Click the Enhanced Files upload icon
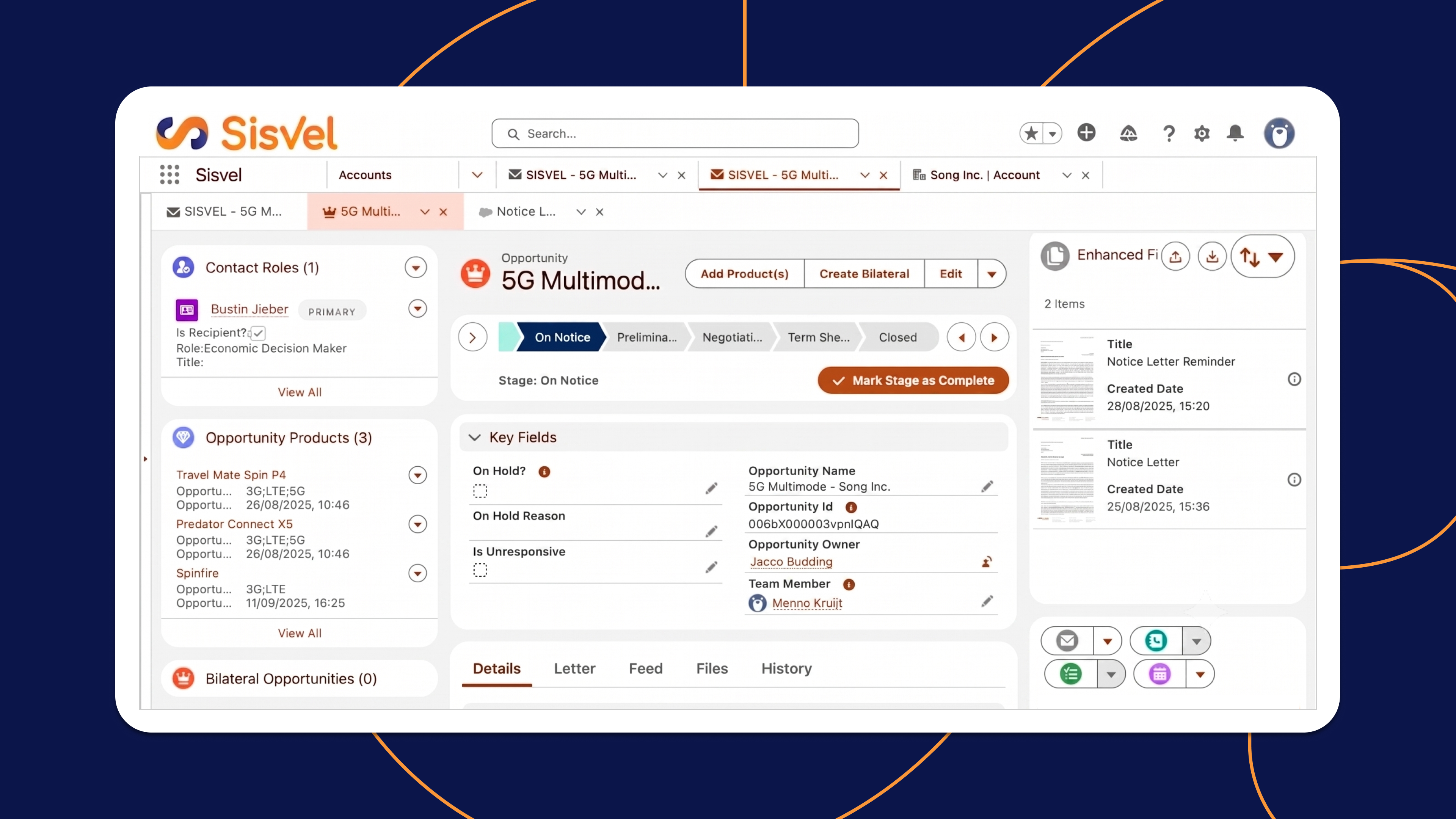Image resolution: width=1456 pixels, height=819 pixels. pos(1176,257)
